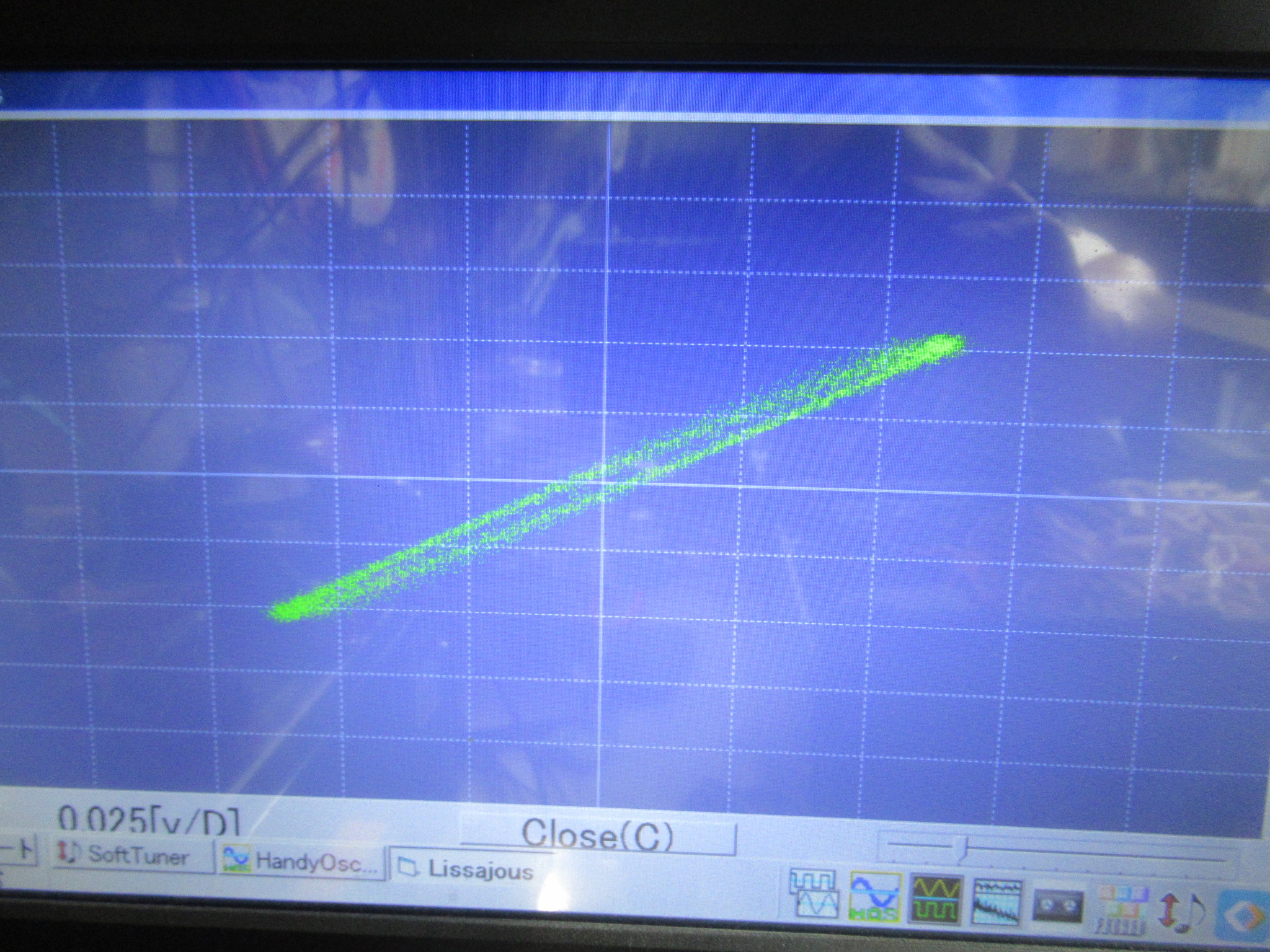Click the blue diamond tray icon
1270x952 pixels.
pos(1245,916)
